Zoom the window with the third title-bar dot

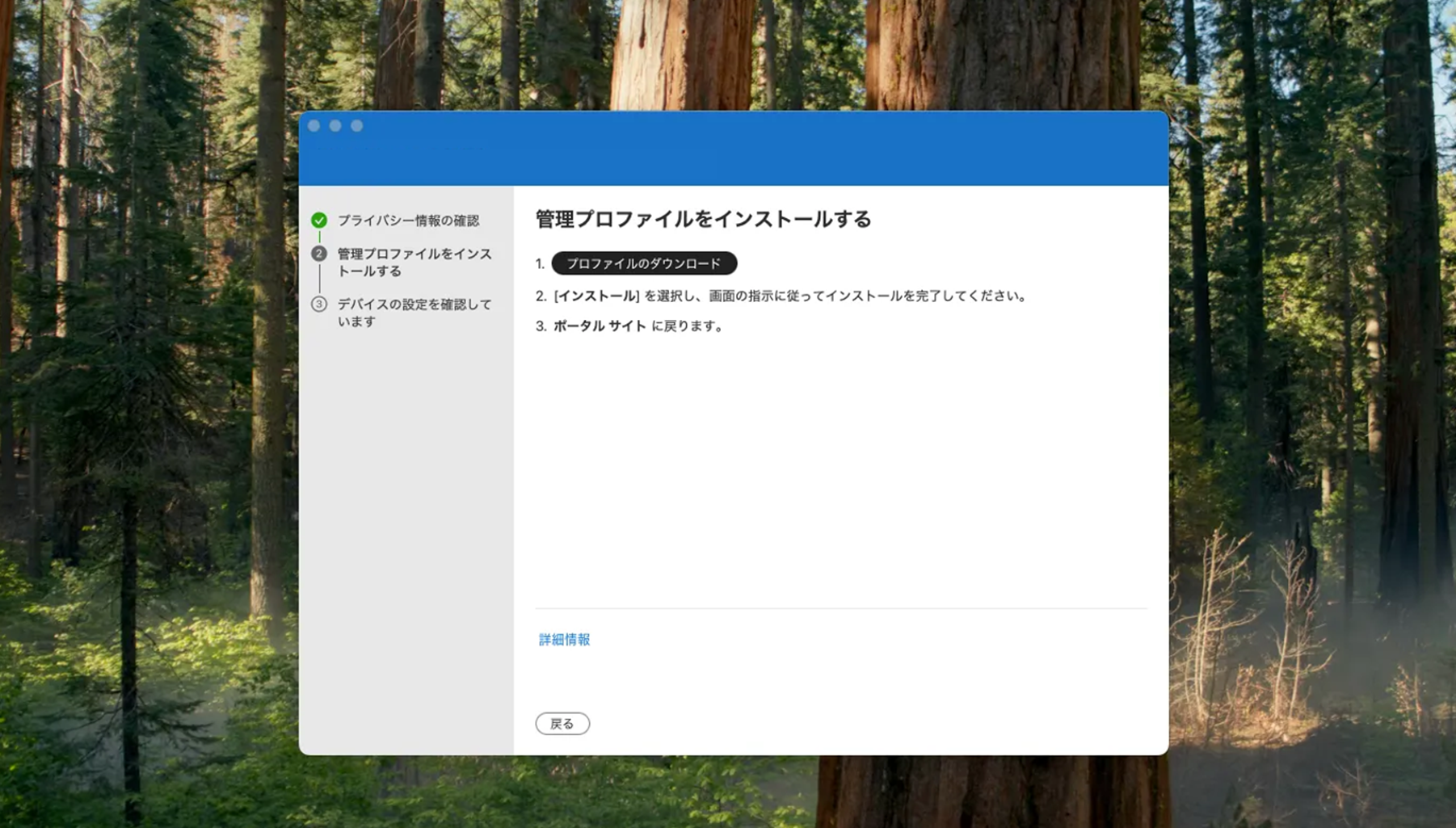click(x=357, y=126)
